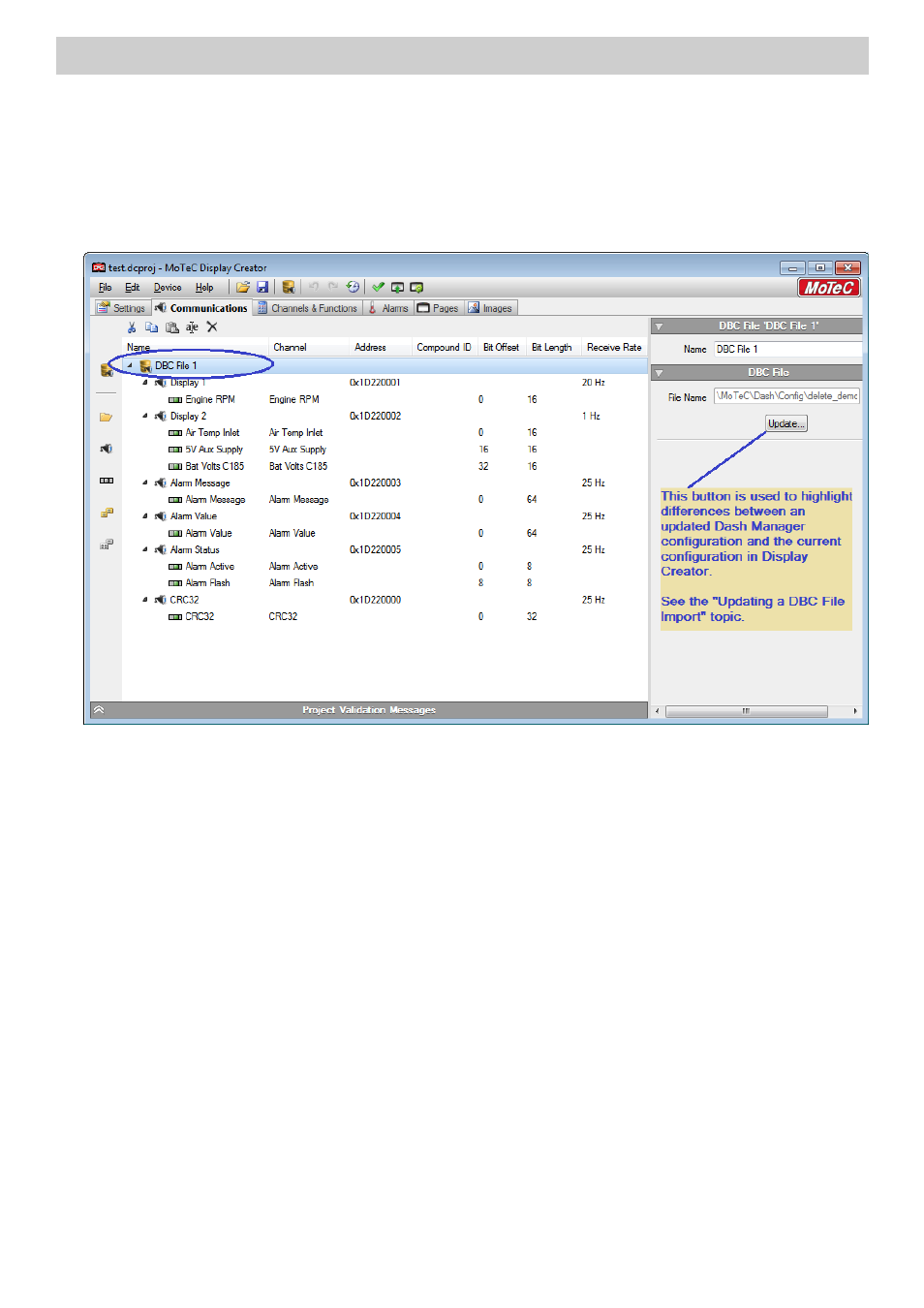Click the MoTeC logo in the top right
This screenshot has height=1308, width=924.
pos(829,288)
